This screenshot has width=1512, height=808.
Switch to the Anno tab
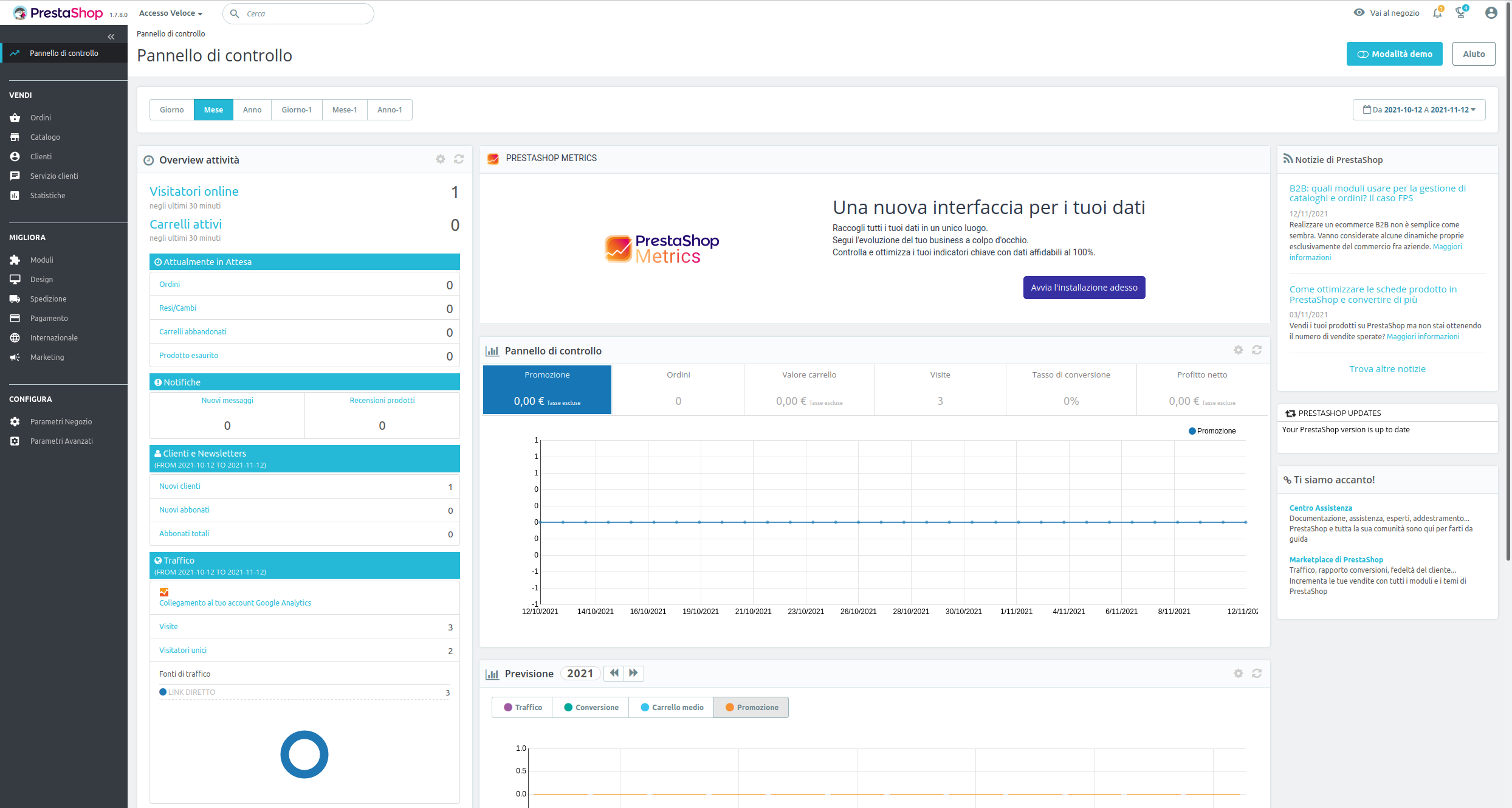pyautogui.click(x=252, y=109)
